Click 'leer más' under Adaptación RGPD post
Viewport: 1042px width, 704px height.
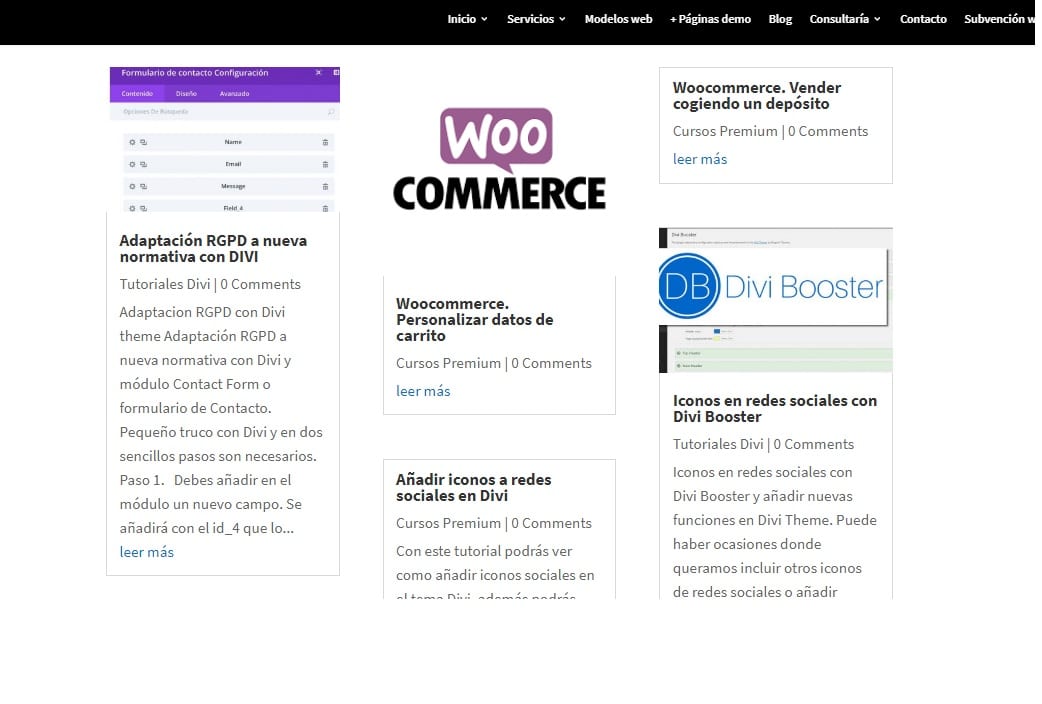[x=146, y=552]
